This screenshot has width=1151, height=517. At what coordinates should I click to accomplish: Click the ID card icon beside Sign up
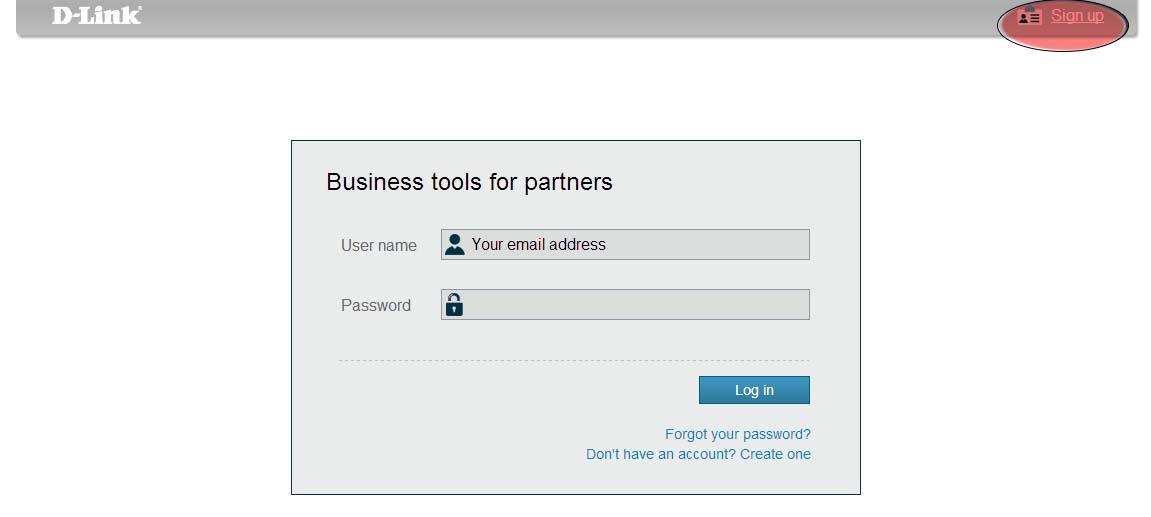pos(1029,16)
